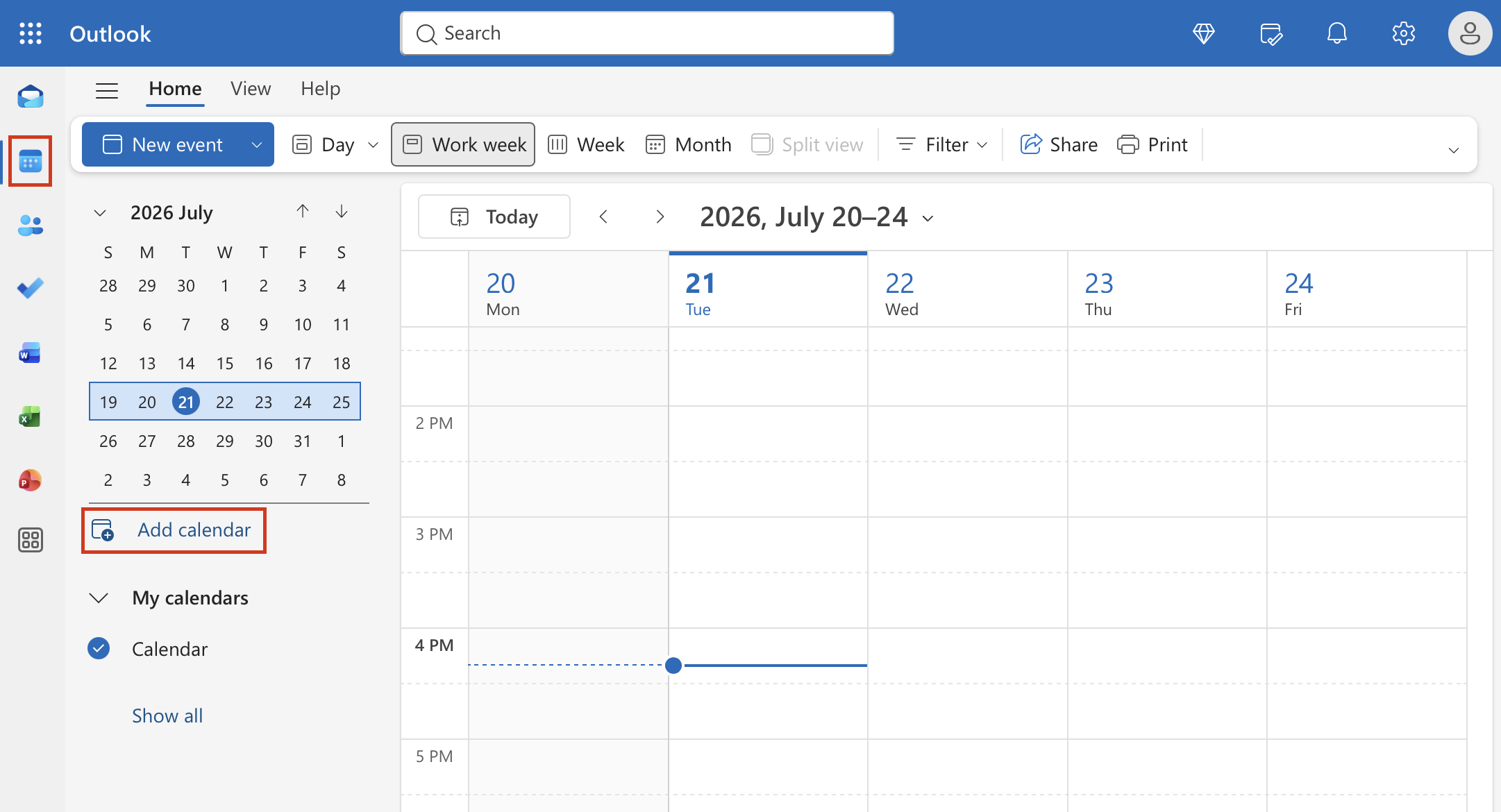Viewport: 1501px width, 812px height.
Task: Open My Day panel icon
Action: click(x=1271, y=33)
